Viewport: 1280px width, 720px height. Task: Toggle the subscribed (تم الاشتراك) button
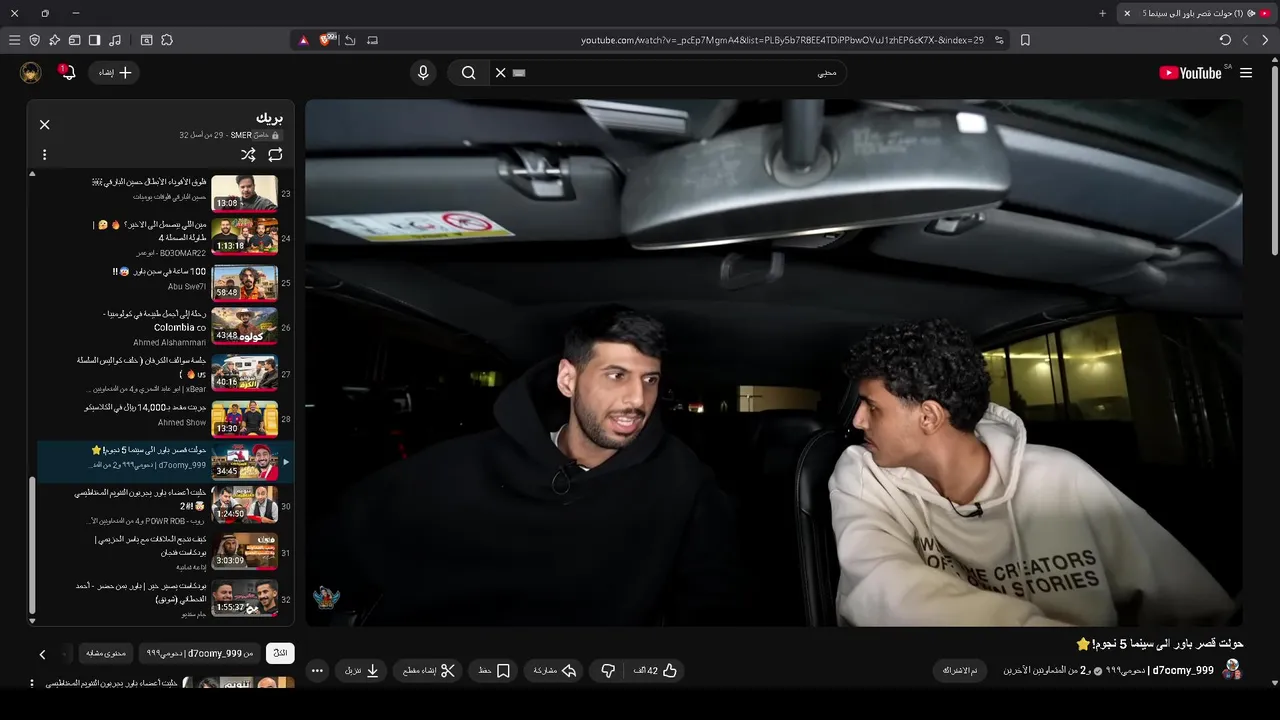point(960,670)
